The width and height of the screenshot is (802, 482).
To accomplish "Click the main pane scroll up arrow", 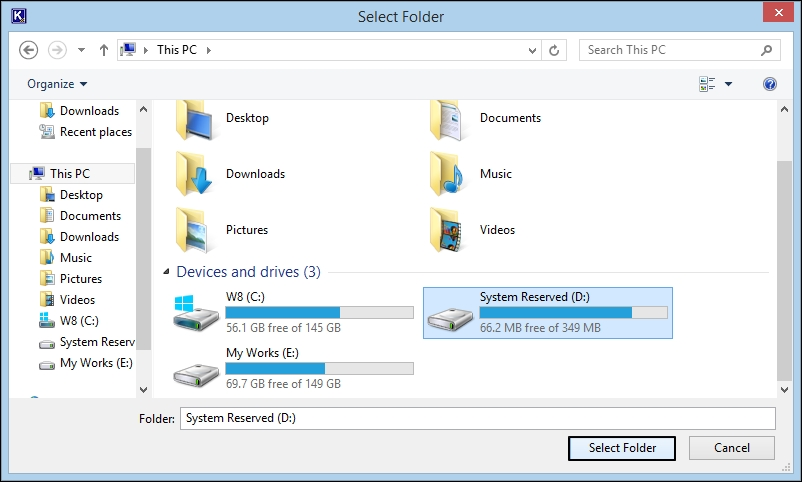I will click(x=785, y=109).
